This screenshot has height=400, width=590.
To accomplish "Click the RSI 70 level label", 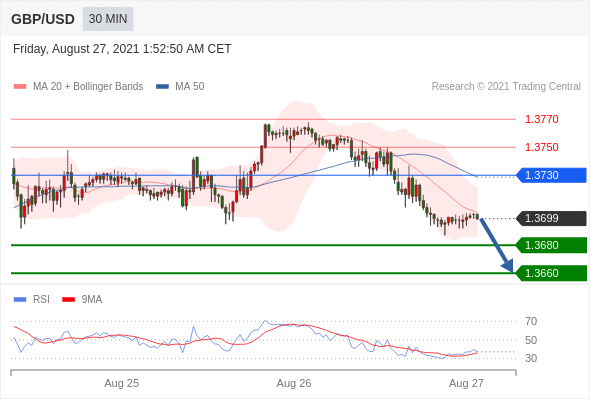I will tap(531, 321).
